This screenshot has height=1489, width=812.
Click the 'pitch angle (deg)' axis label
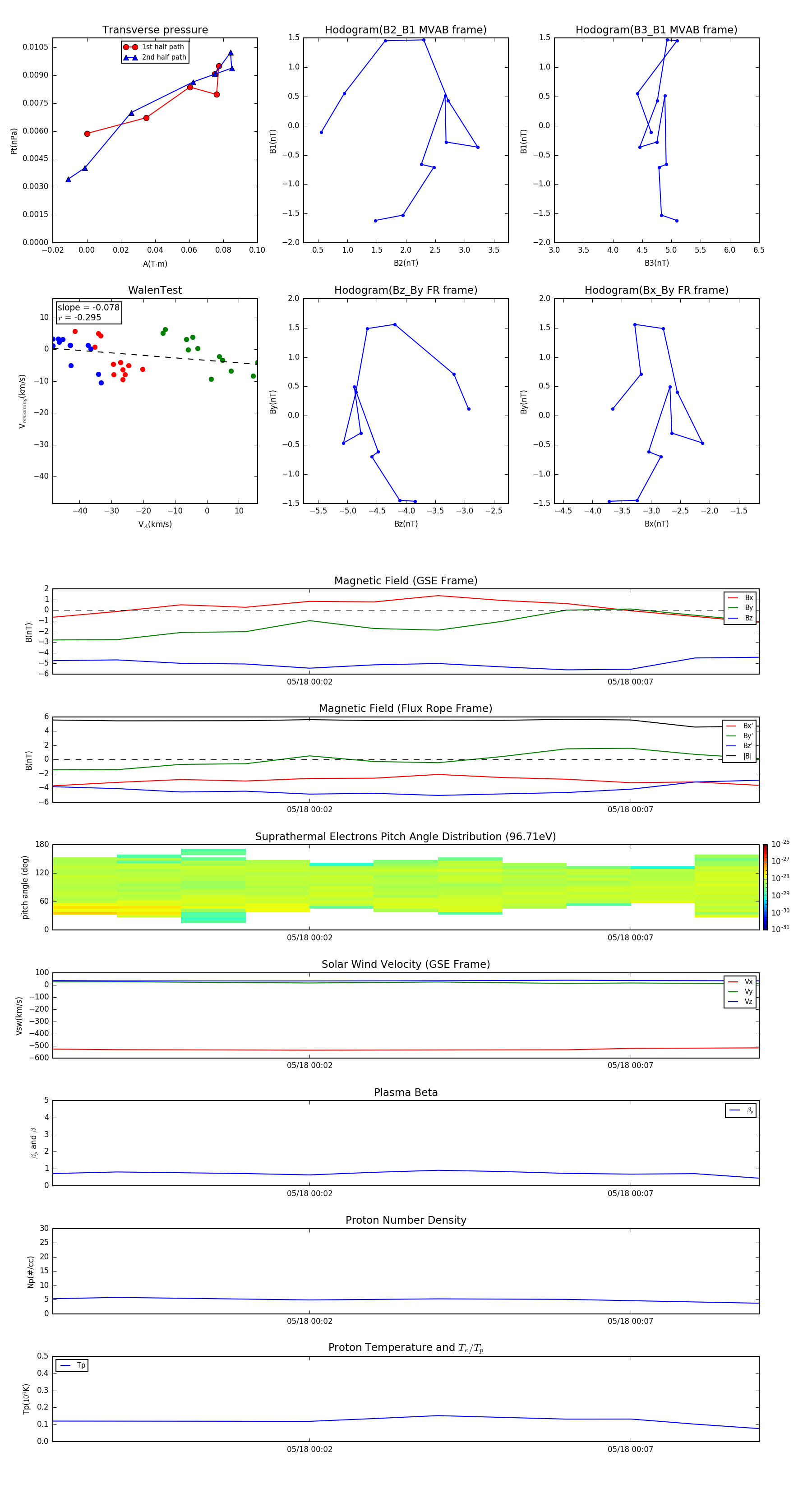25,887
